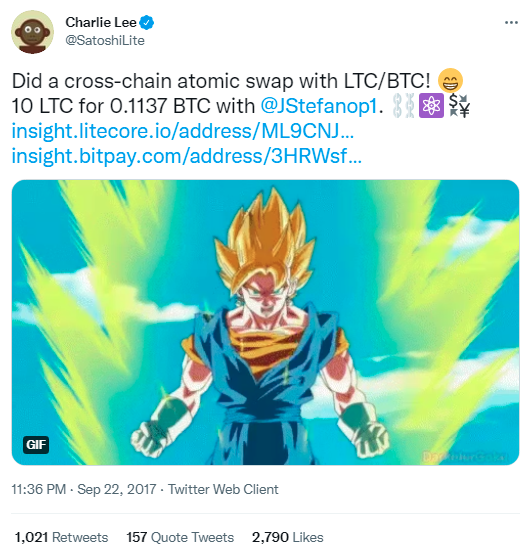529x556 pixels.
Task: Open the @JStefanop1 mention link
Action: coord(318,106)
